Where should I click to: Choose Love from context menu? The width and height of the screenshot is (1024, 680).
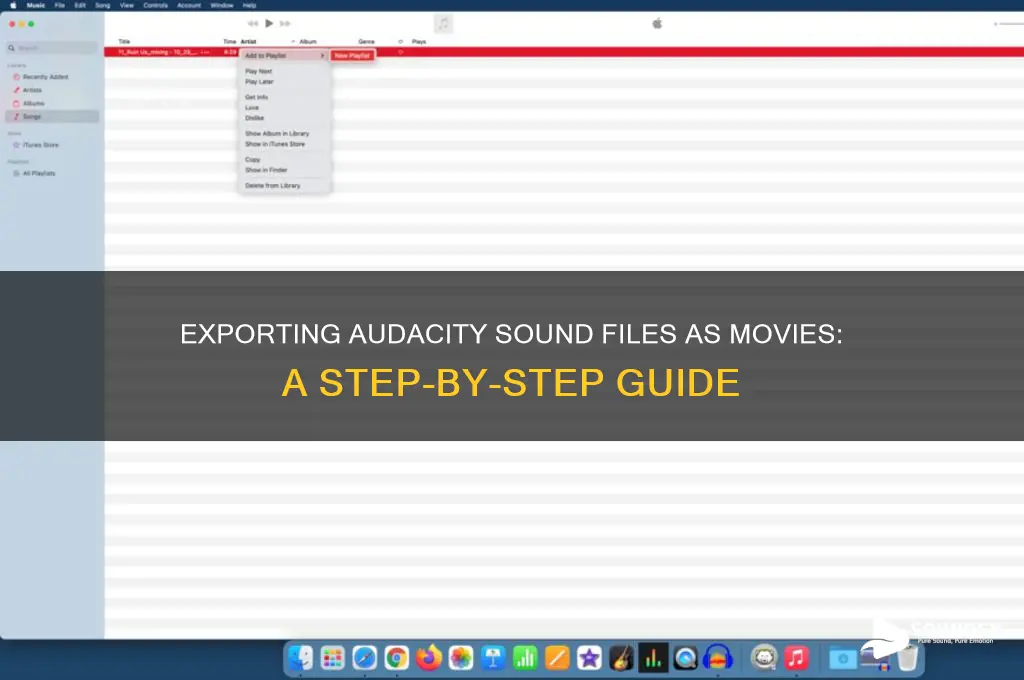point(252,108)
